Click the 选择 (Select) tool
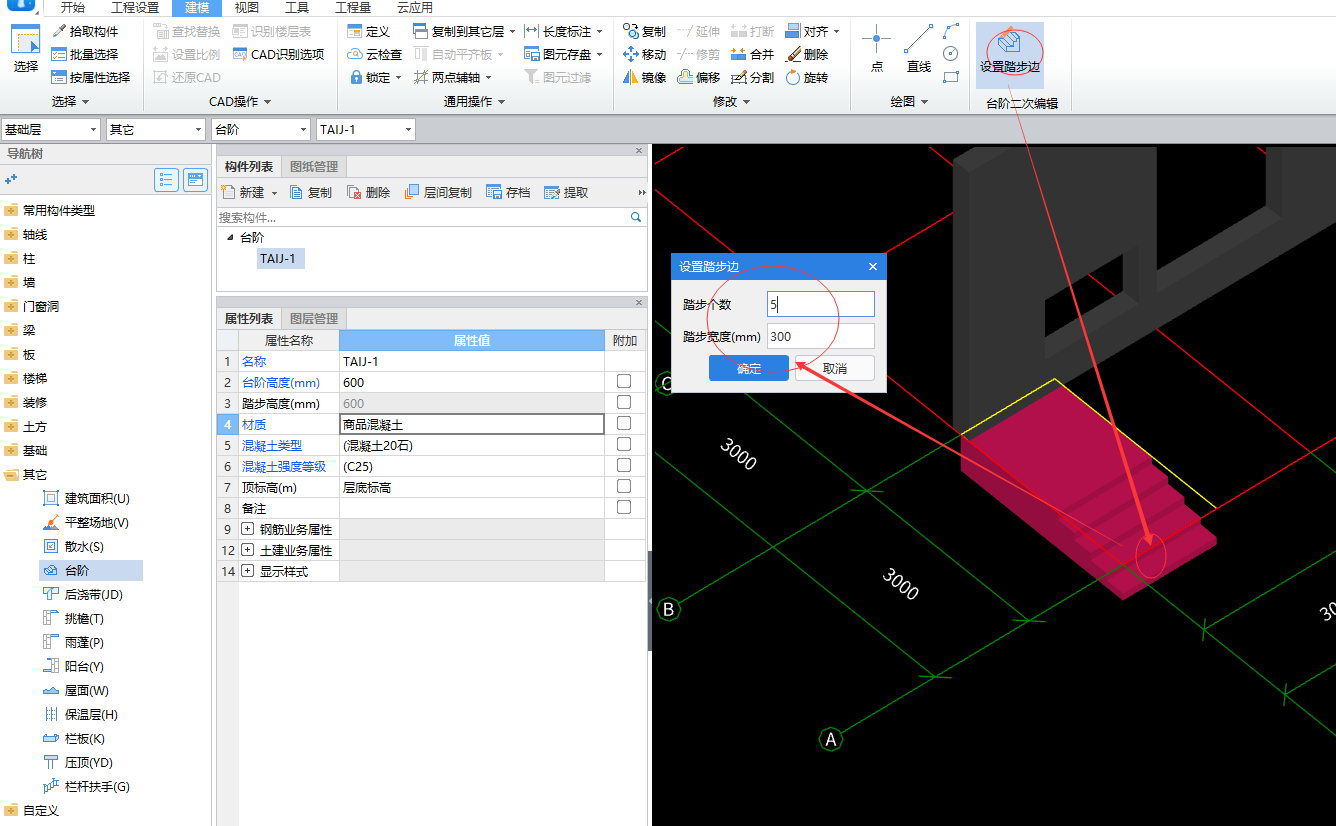Screen dimensions: 1336x826 point(25,52)
